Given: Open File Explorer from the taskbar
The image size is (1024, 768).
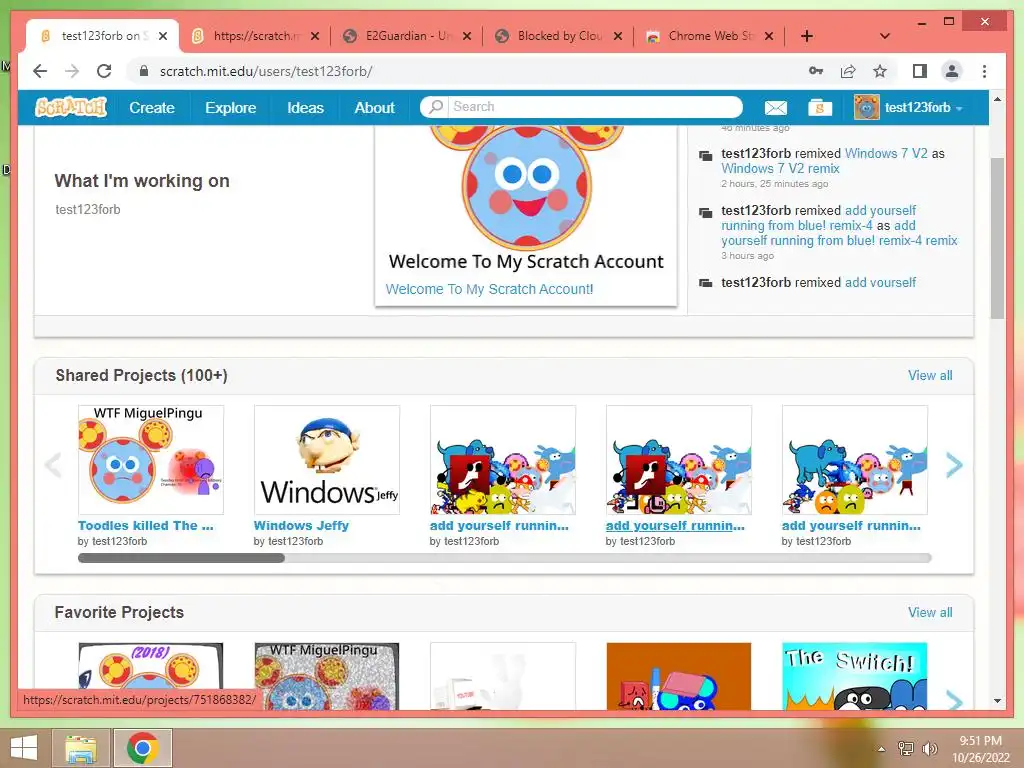Looking at the screenshot, I should tap(81, 748).
